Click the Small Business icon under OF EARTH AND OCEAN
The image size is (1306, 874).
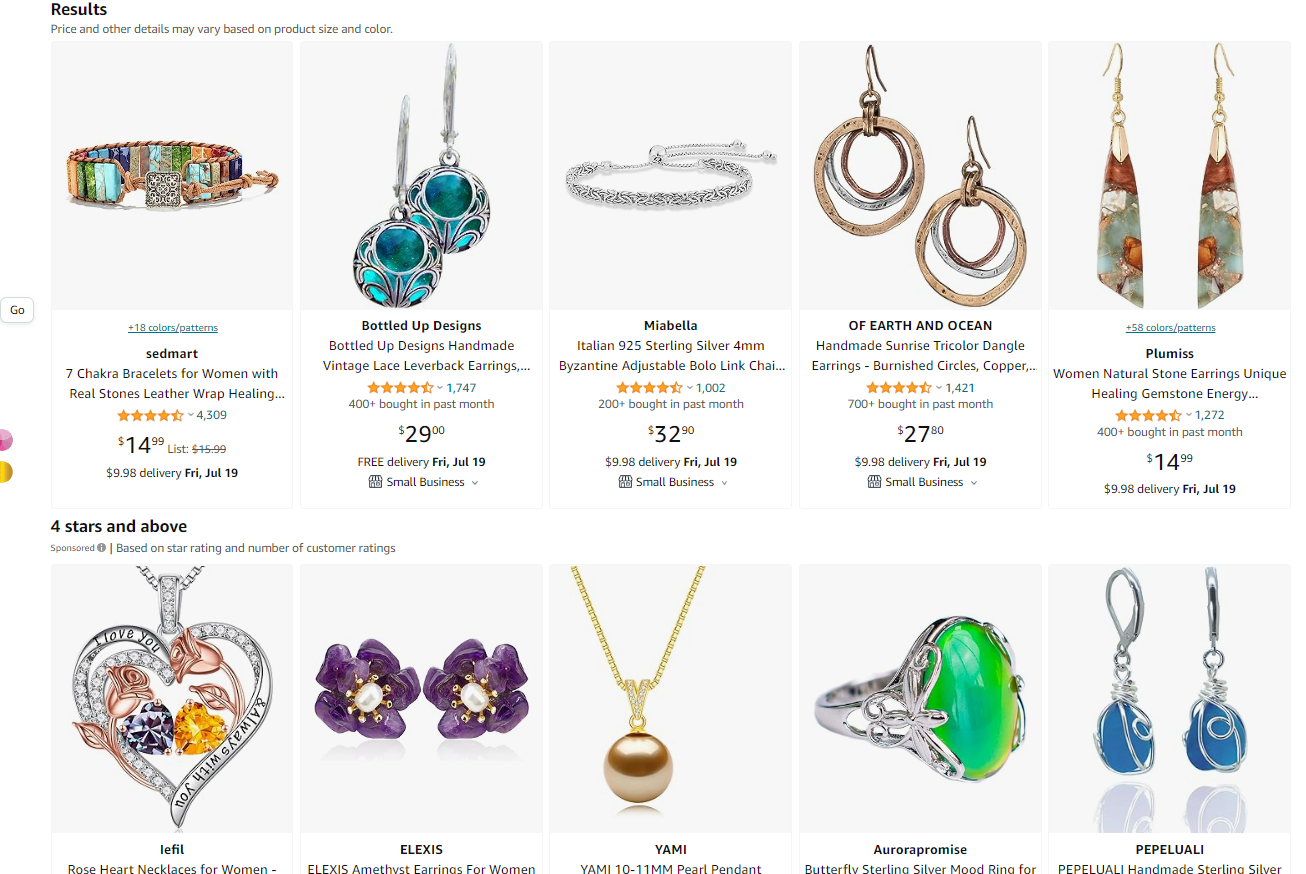(875, 482)
